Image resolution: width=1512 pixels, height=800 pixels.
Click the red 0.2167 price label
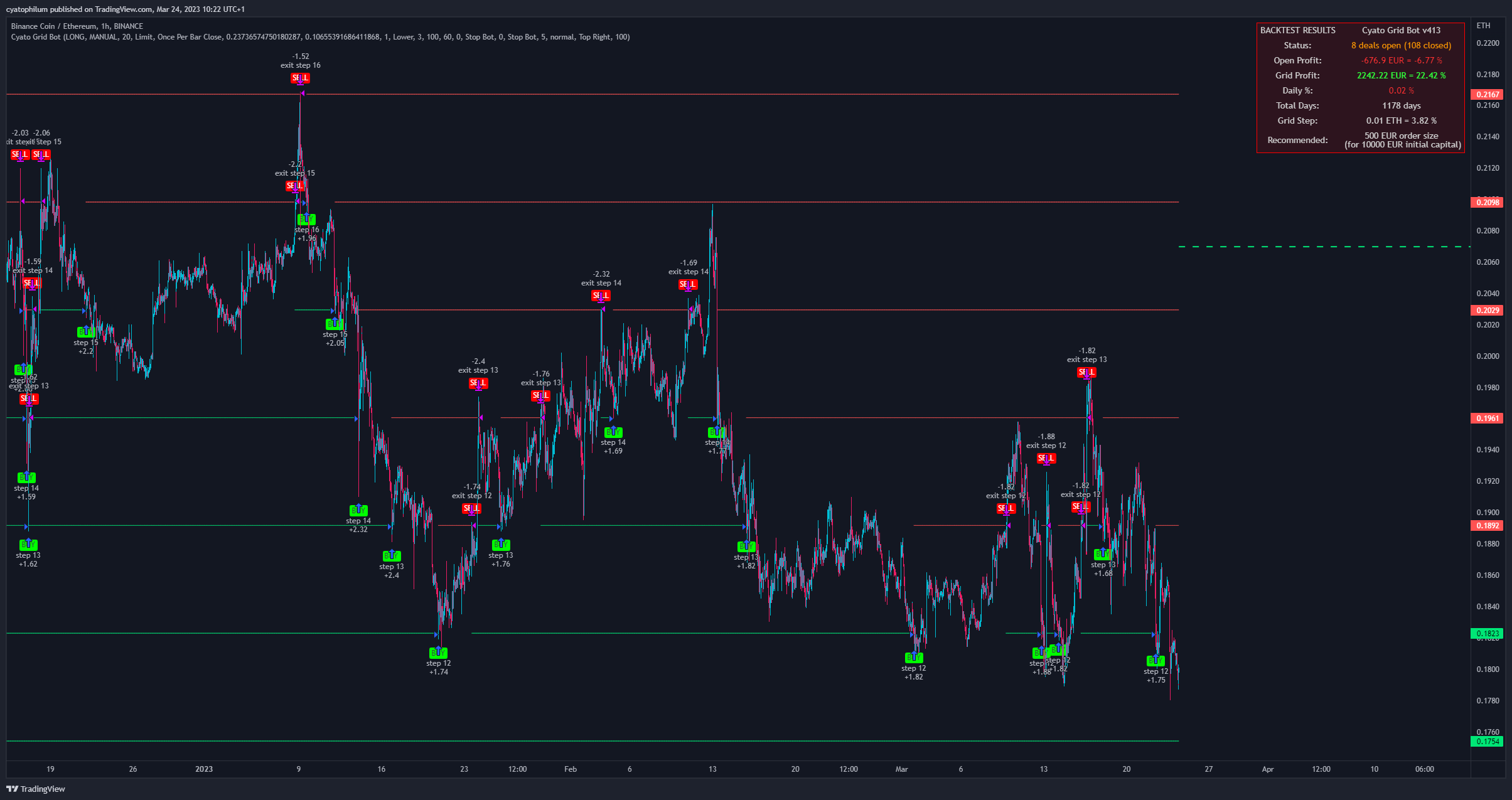click(x=1487, y=94)
